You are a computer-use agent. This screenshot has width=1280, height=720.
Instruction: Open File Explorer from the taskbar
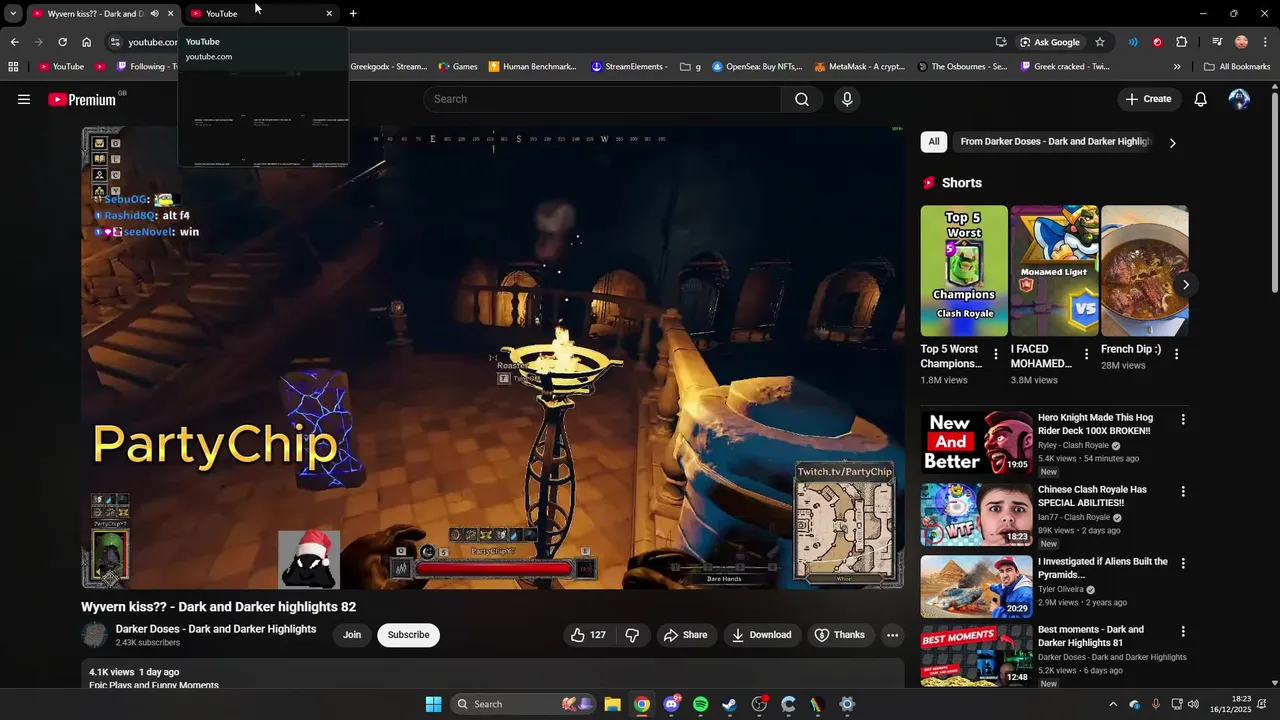(x=612, y=704)
